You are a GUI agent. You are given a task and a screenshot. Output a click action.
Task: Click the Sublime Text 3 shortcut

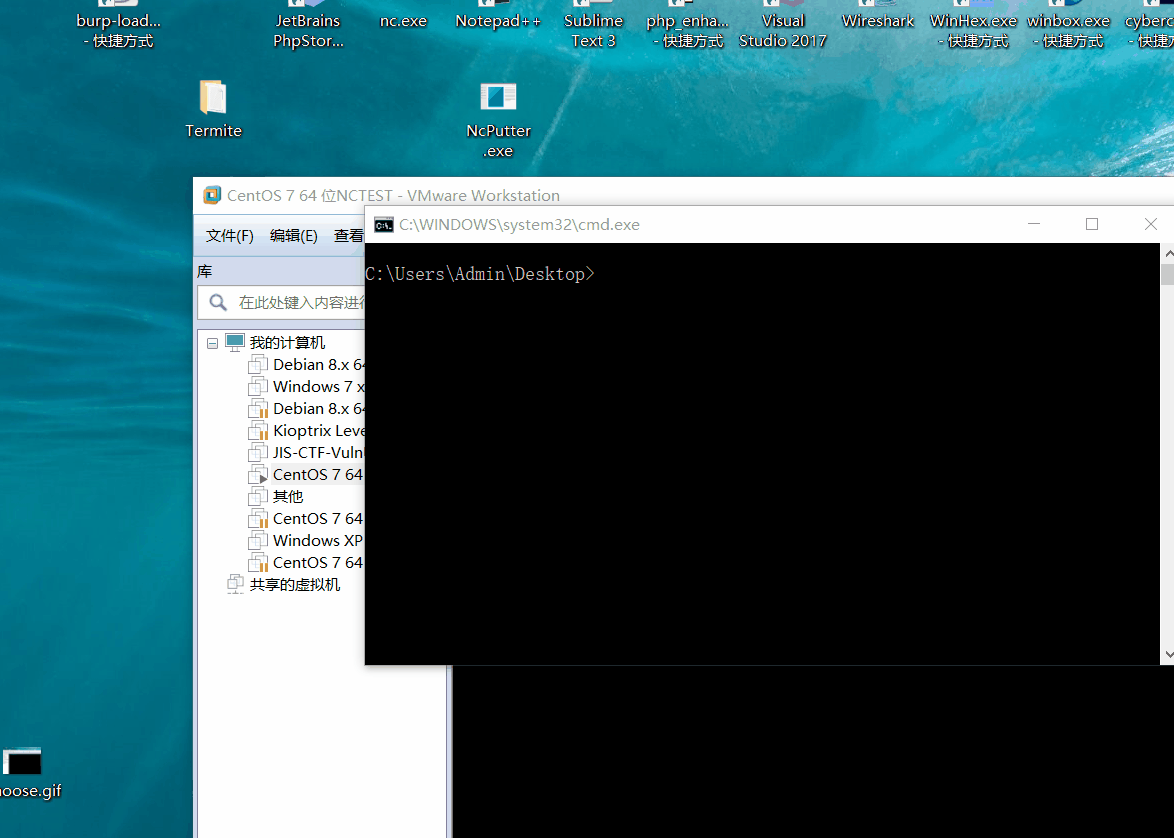tap(593, 29)
